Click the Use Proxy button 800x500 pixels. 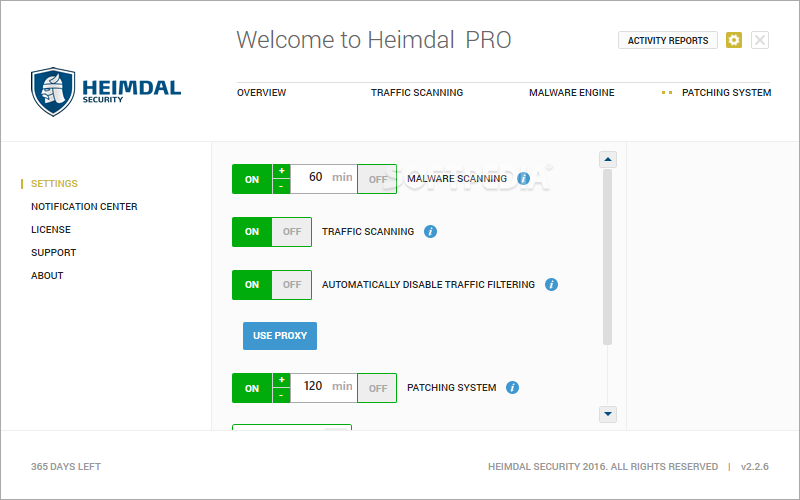[280, 336]
